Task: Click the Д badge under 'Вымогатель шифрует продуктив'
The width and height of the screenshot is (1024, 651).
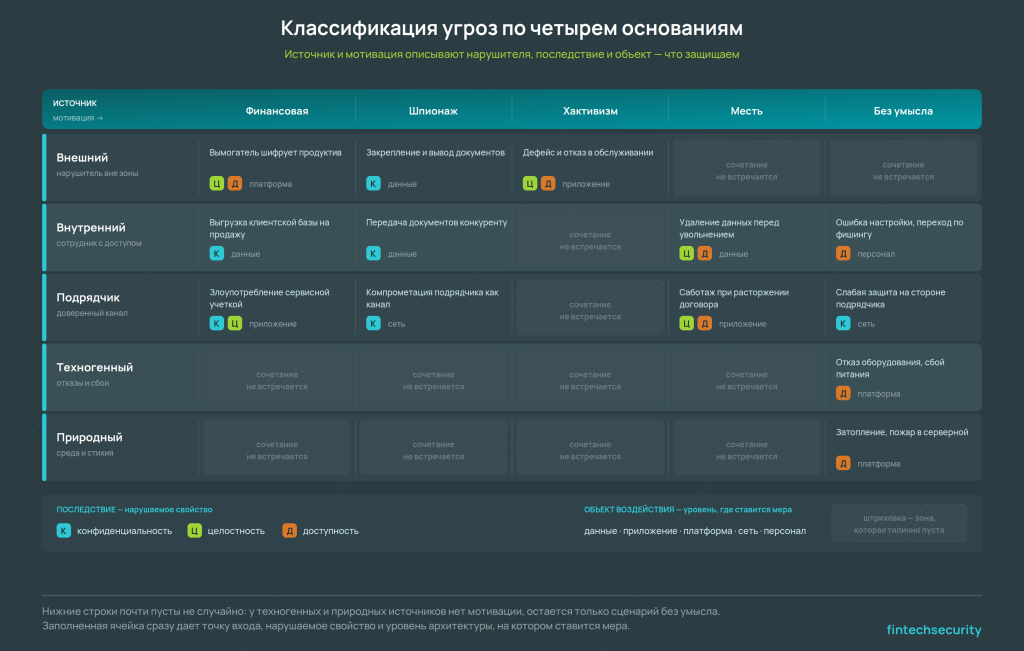Action: click(235, 183)
